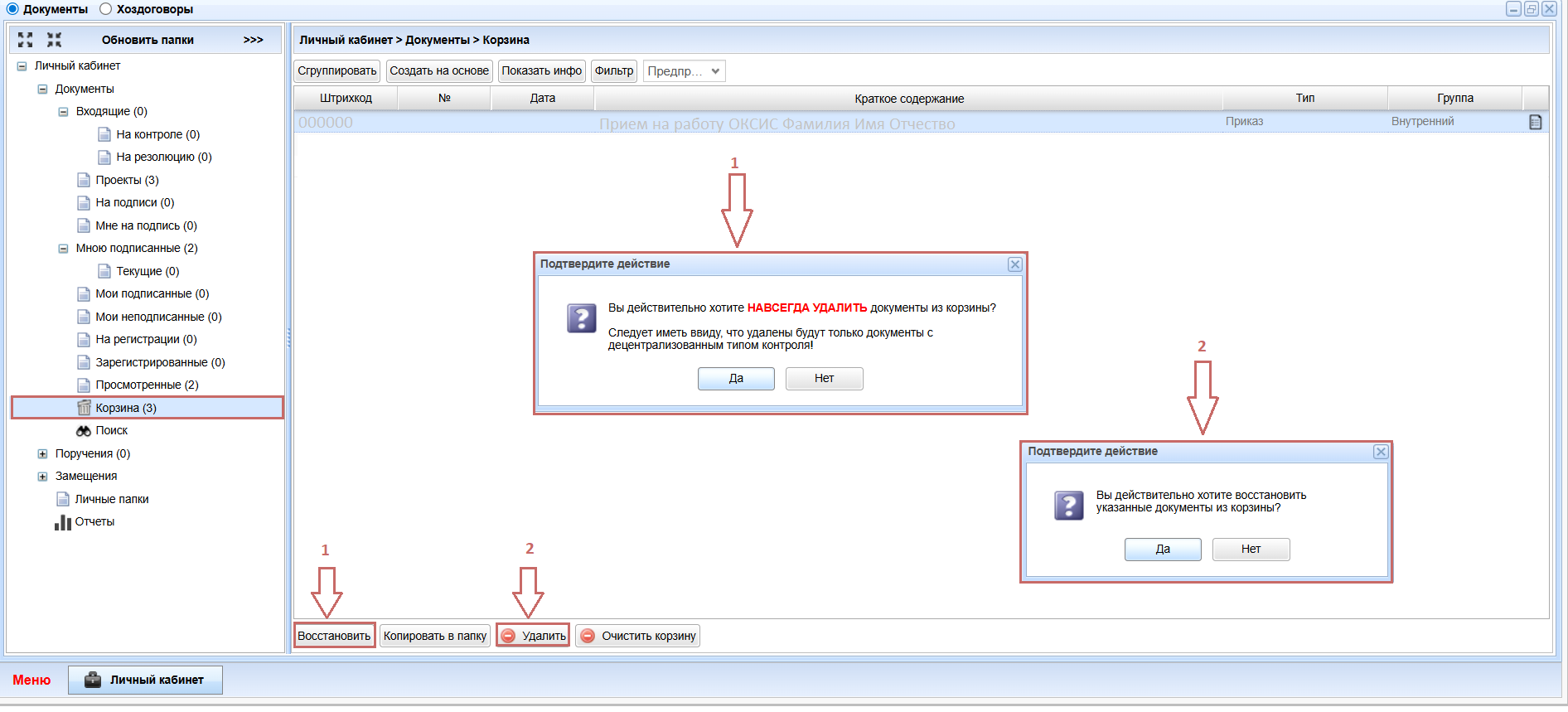Select the Прием на работу ОКСИС row
This screenshot has height=712, width=1568.
[922, 123]
